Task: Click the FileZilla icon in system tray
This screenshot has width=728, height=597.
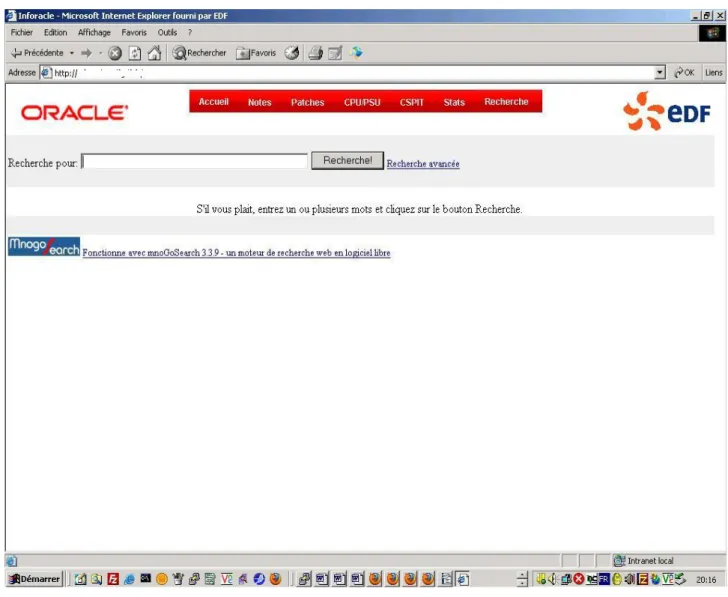Action: (x=642, y=579)
